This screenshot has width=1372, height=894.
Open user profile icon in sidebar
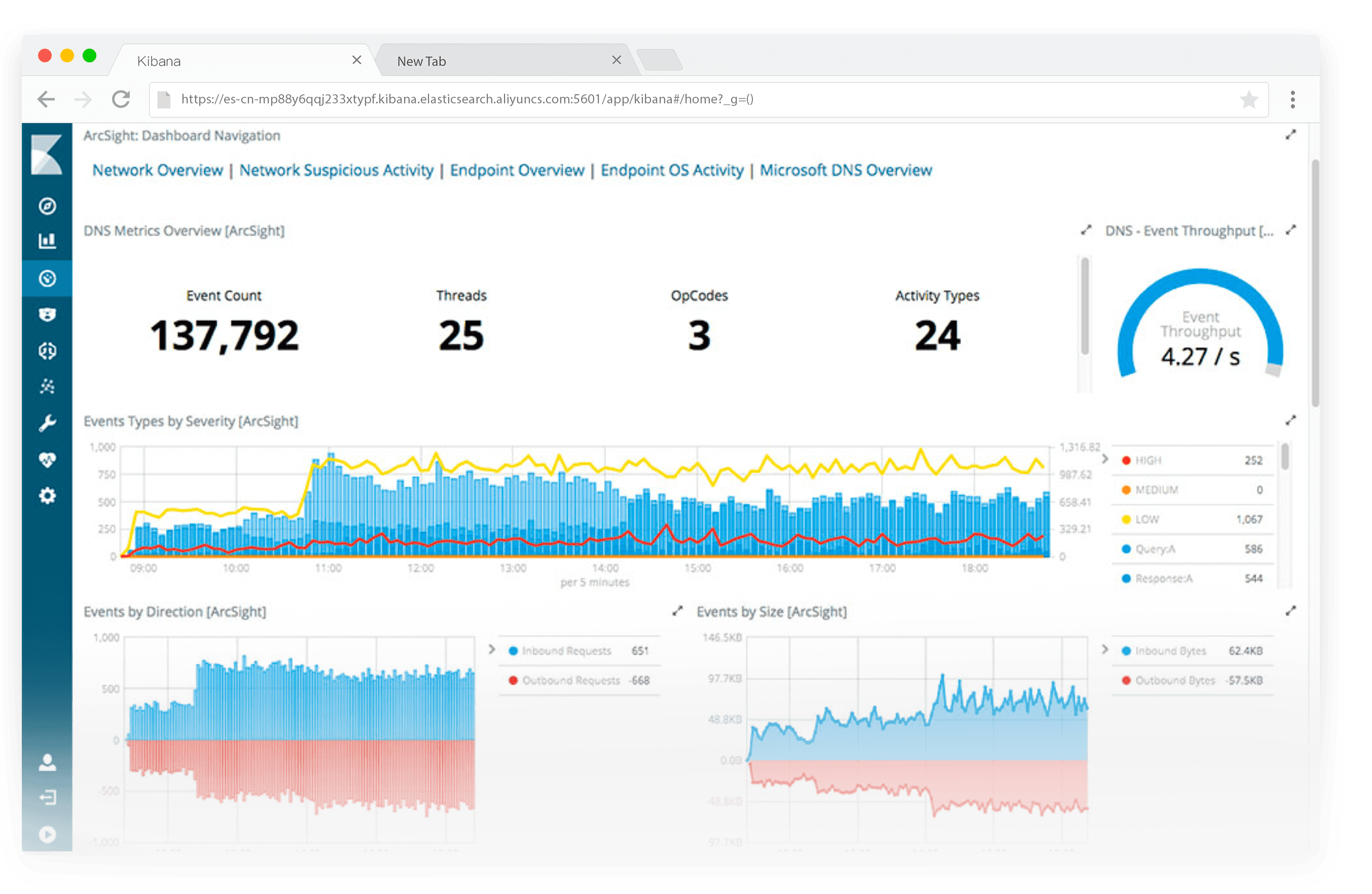tap(47, 762)
